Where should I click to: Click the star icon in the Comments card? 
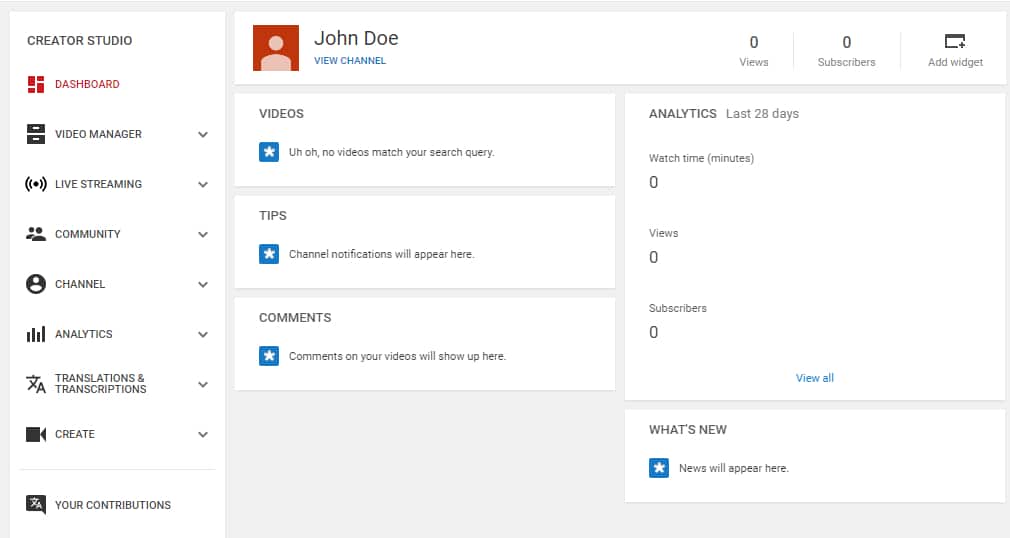point(269,356)
